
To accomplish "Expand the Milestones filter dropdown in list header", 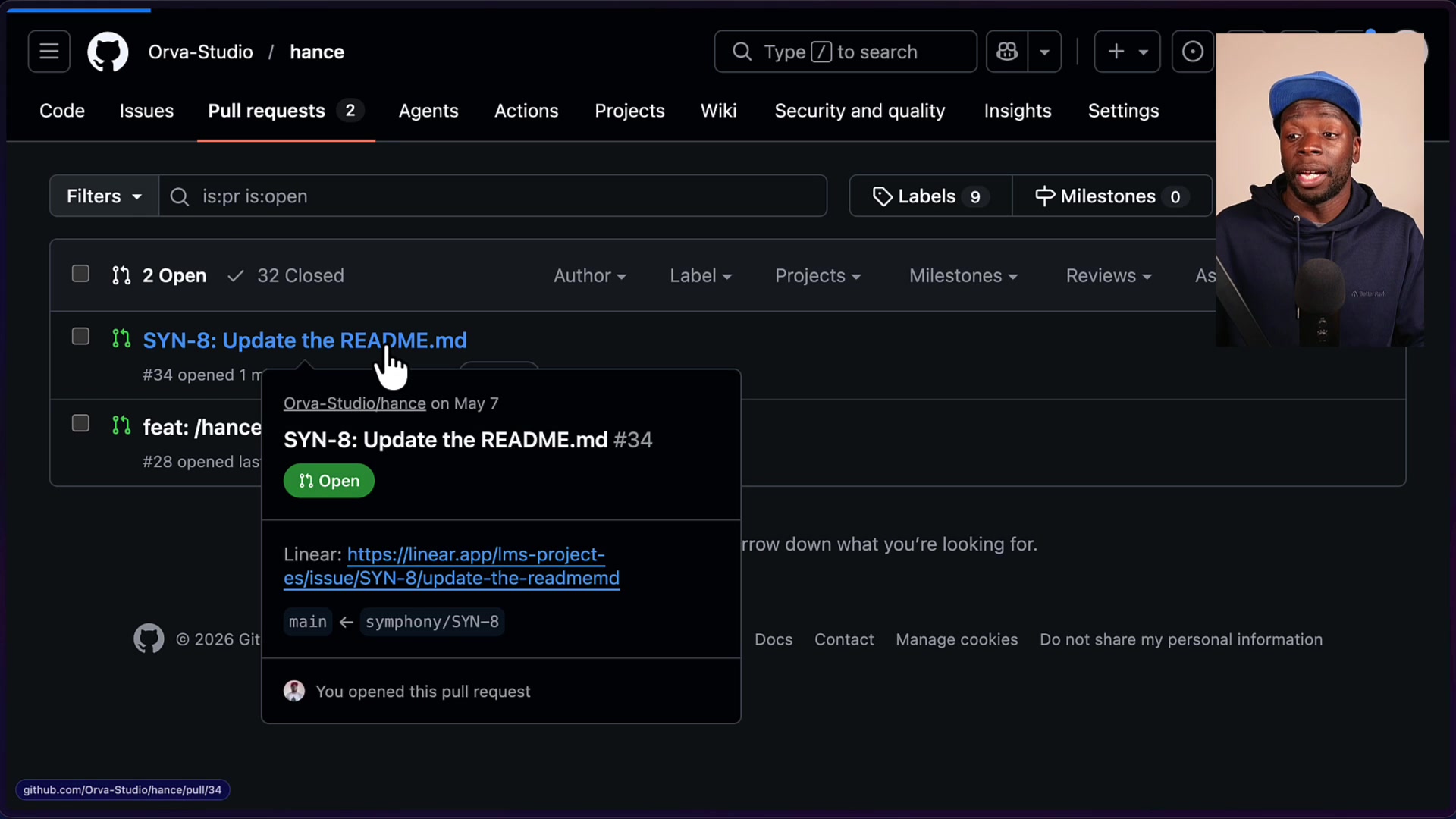I will [x=963, y=275].
